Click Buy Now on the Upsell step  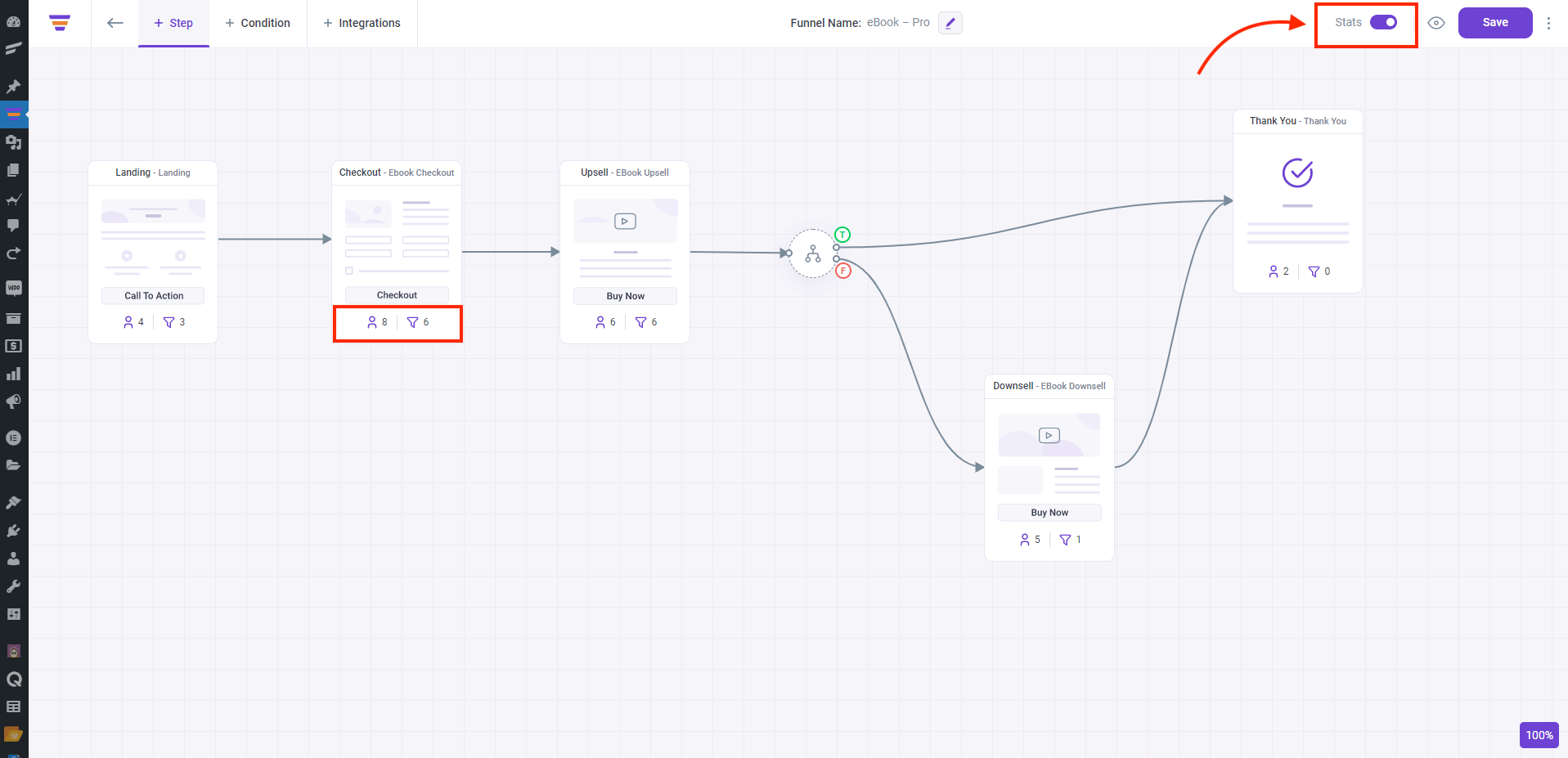point(625,296)
